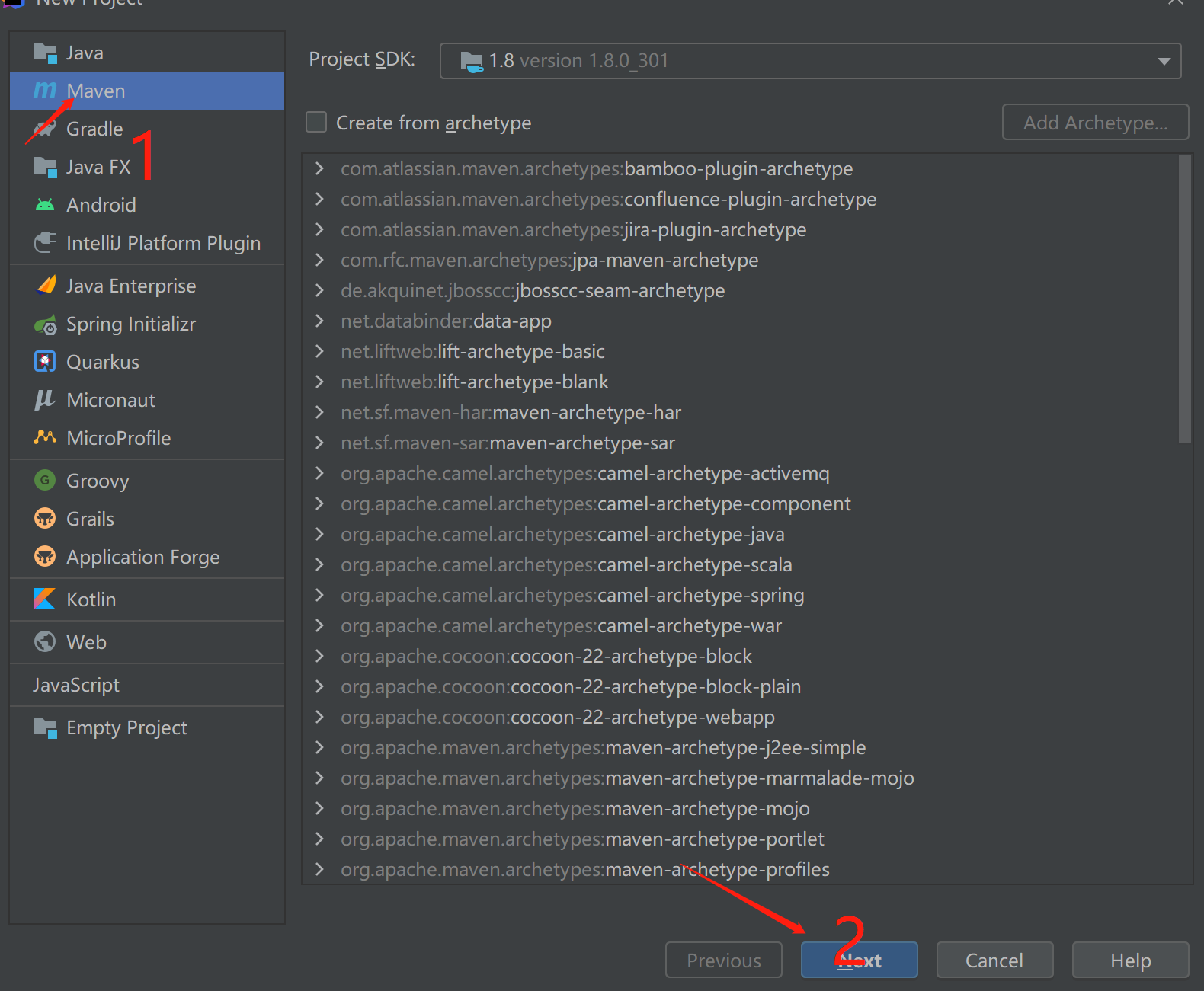Expand camel-archetype-activemq chevron
The width and height of the screenshot is (1204, 991).
tap(320, 473)
